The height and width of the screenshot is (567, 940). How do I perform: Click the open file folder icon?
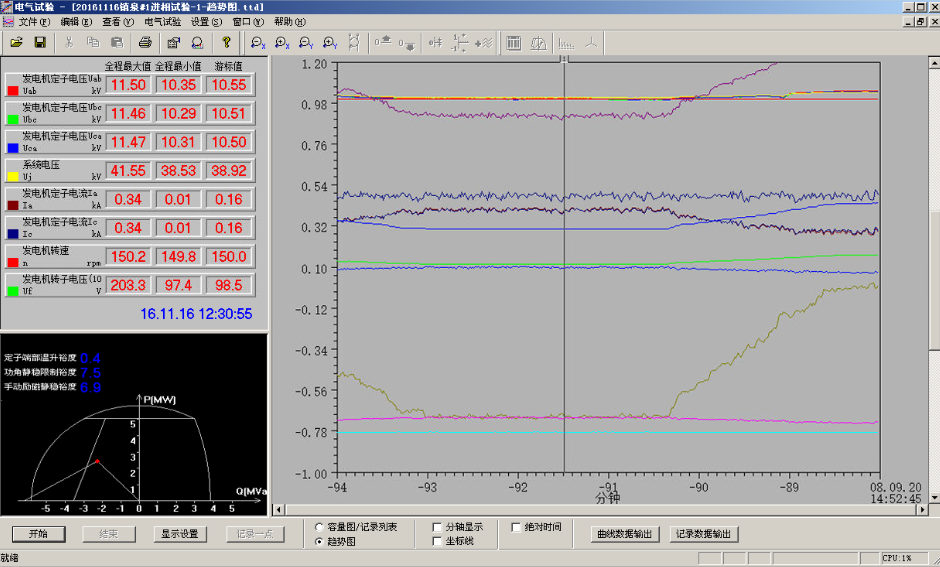(17, 43)
